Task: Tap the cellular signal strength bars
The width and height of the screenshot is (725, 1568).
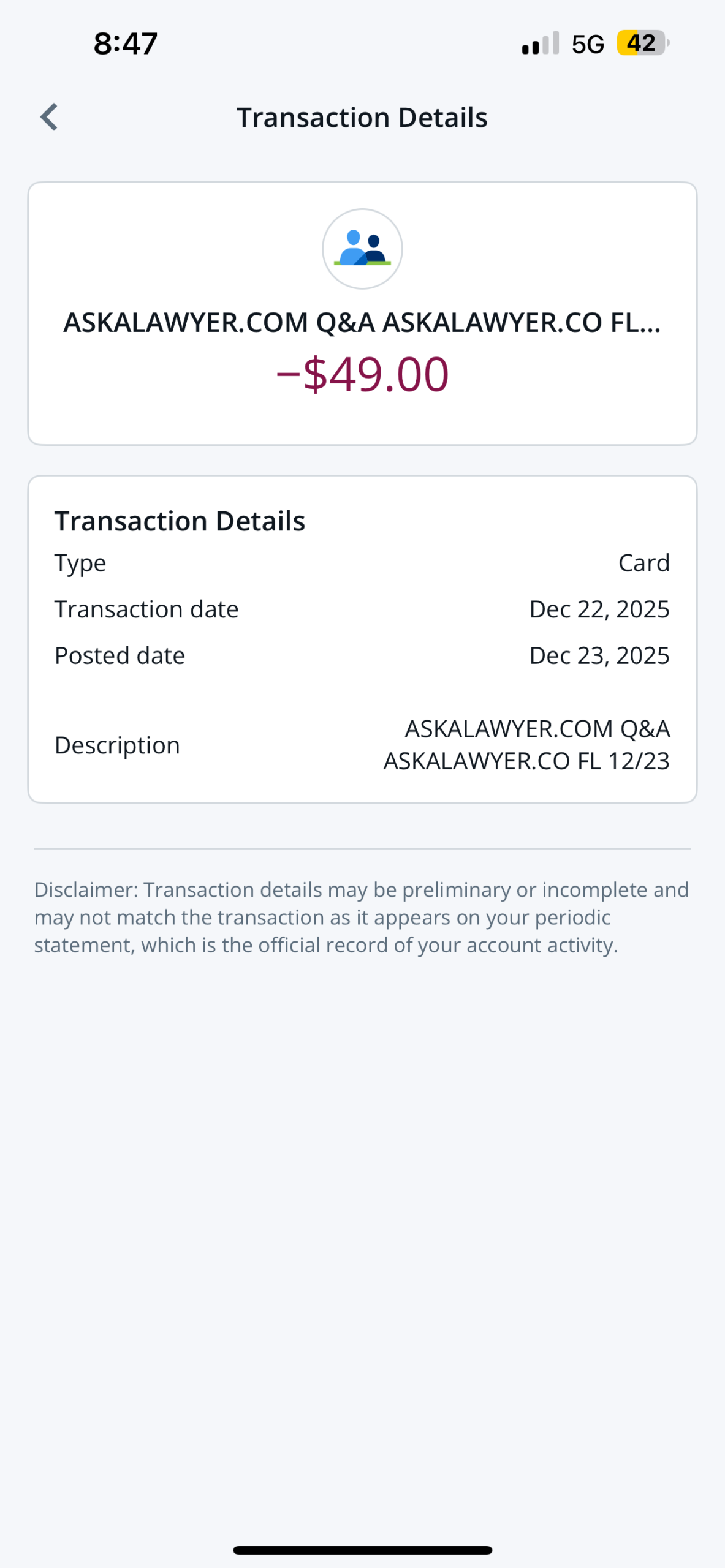Action: click(540, 43)
